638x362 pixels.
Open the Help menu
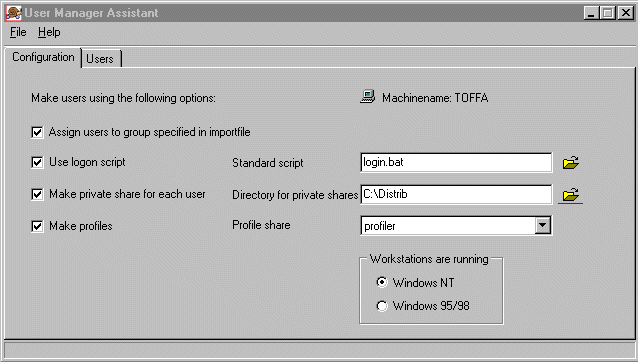49,32
